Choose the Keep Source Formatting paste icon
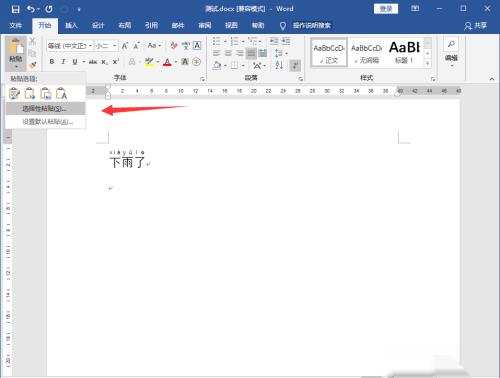 coord(14,93)
